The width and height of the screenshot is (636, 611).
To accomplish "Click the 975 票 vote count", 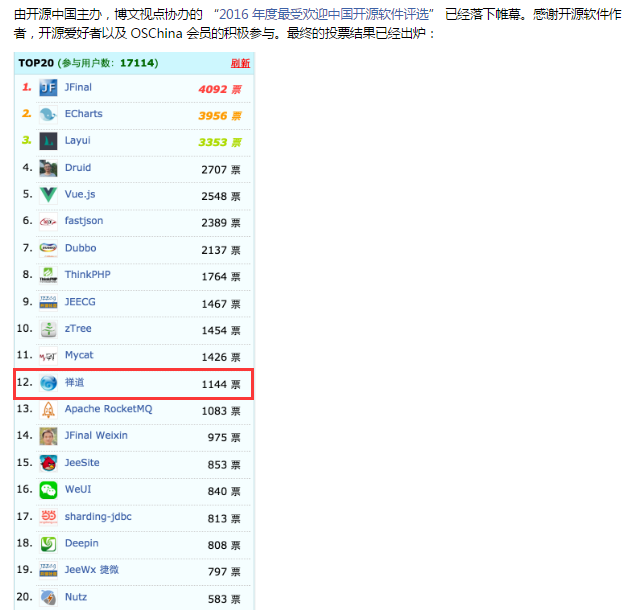I will (x=224, y=437).
